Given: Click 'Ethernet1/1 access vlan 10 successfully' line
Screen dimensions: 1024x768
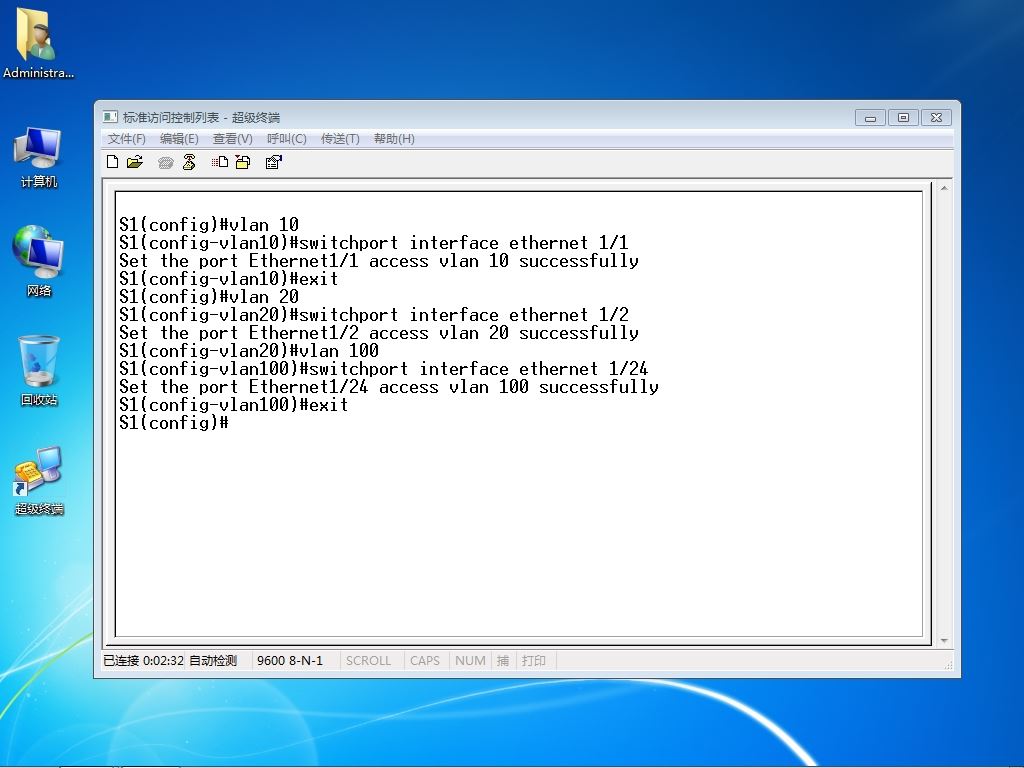Looking at the screenshot, I should tap(379, 261).
